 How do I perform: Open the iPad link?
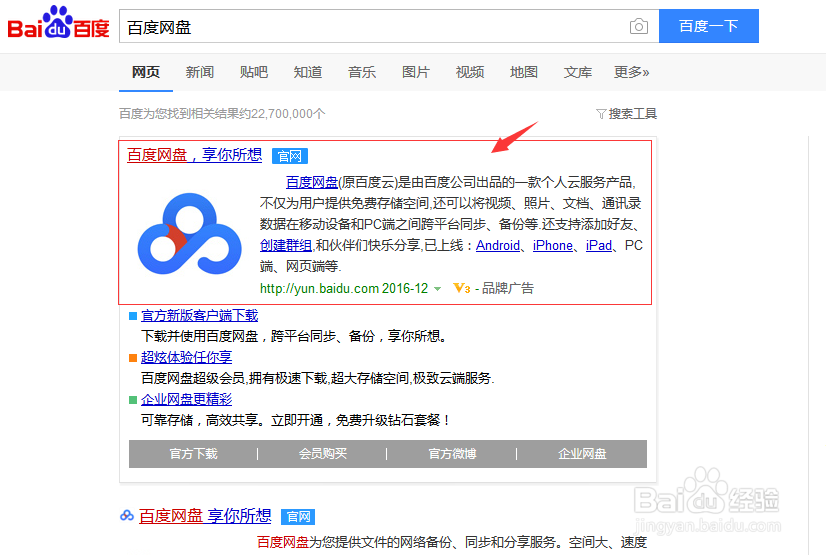tap(599, 245)
